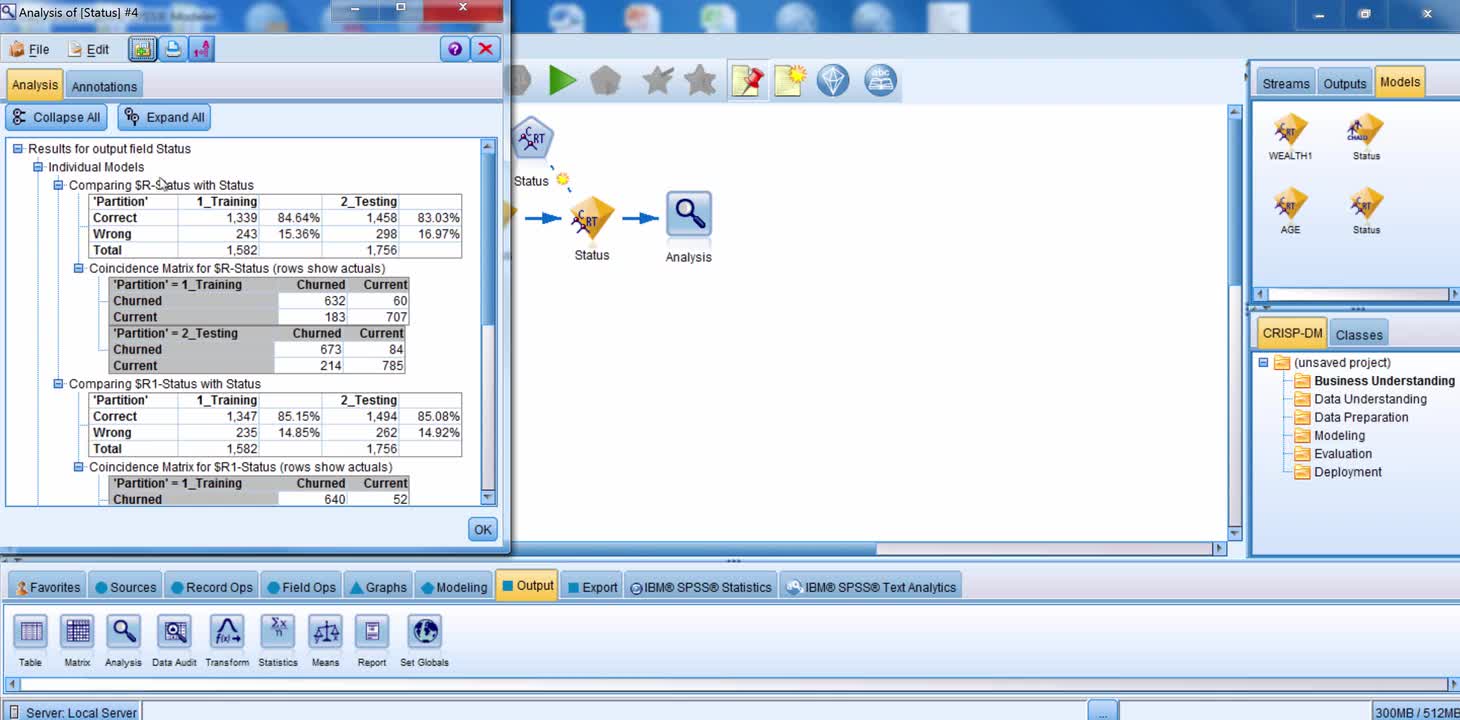The image size is (1460, 720).
Task: Click the green Run stream play icon
Action: pyautogui.click(x=562, y=81)
